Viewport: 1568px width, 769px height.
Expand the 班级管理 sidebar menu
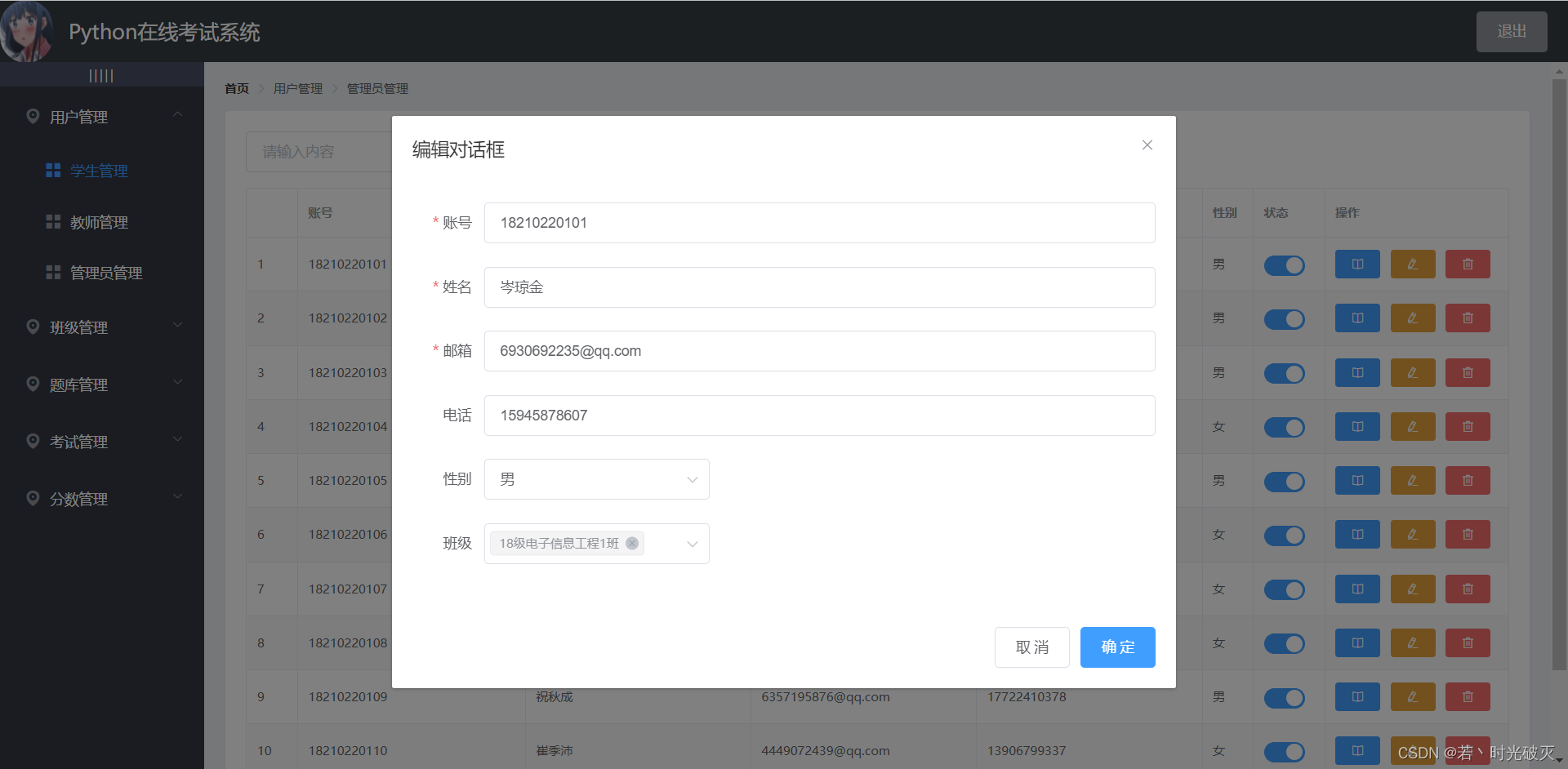tap(102, 327)
